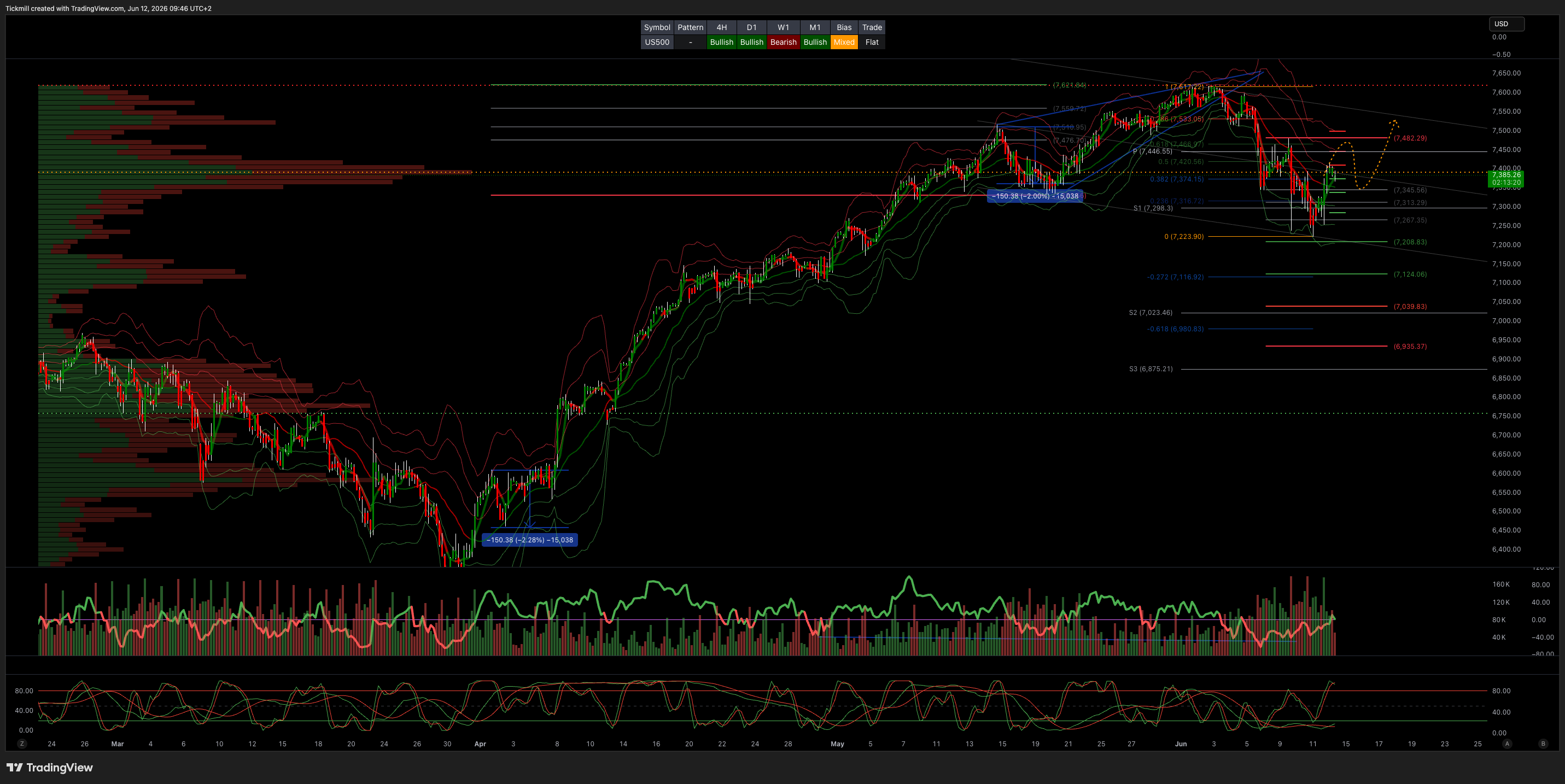Screen dimensions: 1565x784
Task: Toggle the B scale button at bottom right
Action: pos(1543,744)
